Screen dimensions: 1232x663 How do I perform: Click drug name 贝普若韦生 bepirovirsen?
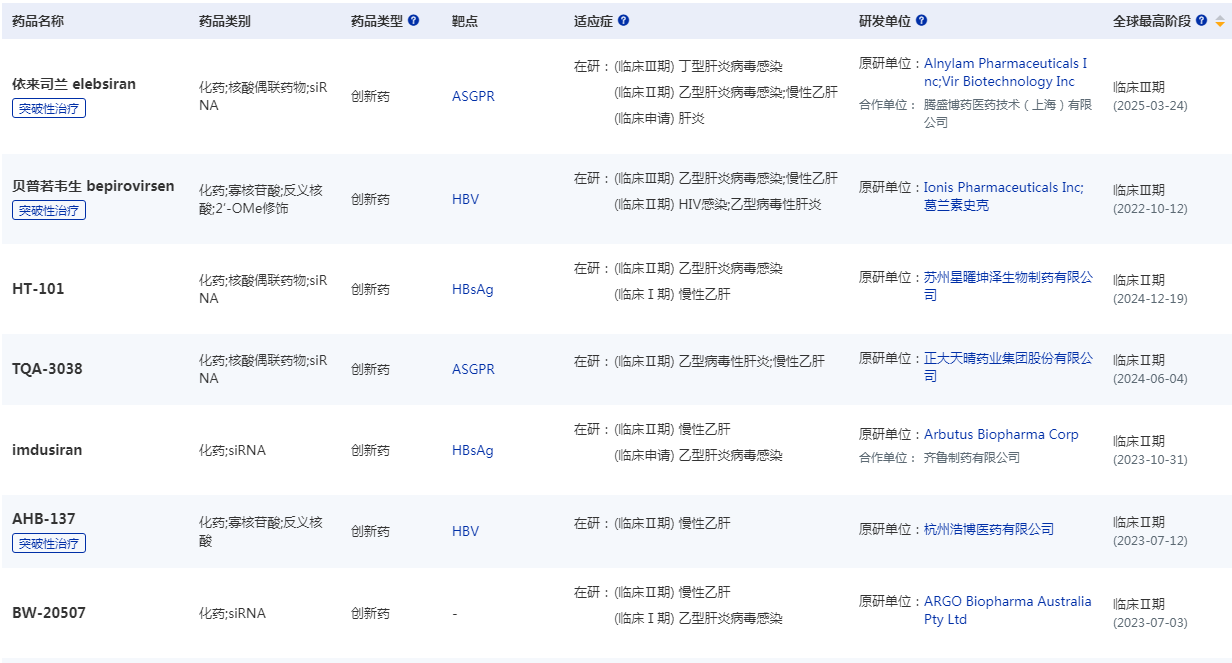click(x=93, y=186)
